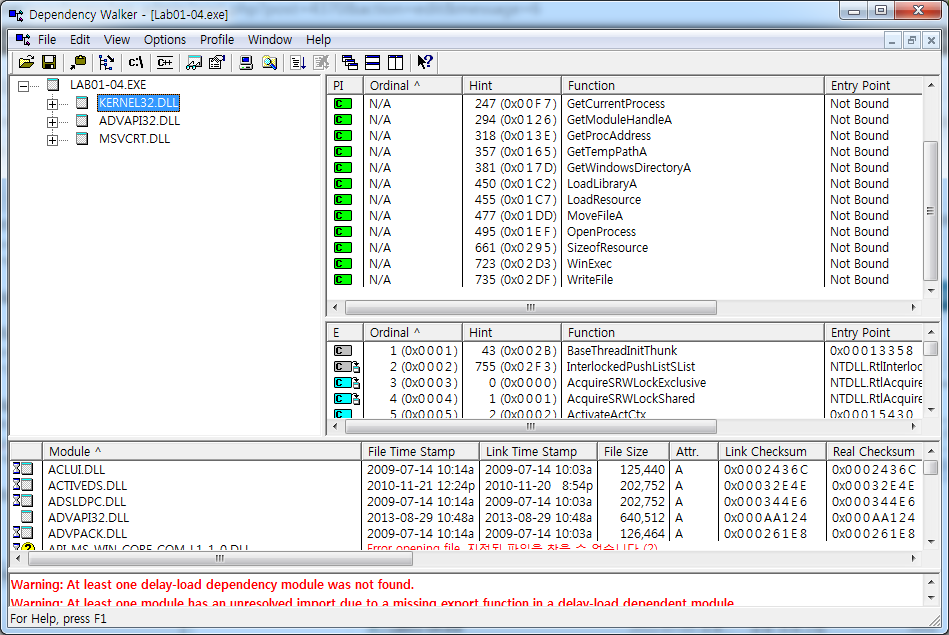Click the Tile Horizontally toolbar icon

click(372, 62)
